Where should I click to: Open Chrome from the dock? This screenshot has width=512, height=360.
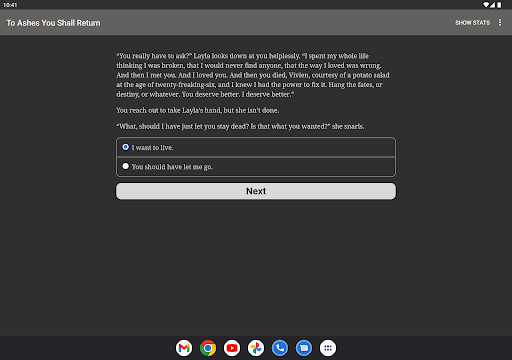pos(208,348)
